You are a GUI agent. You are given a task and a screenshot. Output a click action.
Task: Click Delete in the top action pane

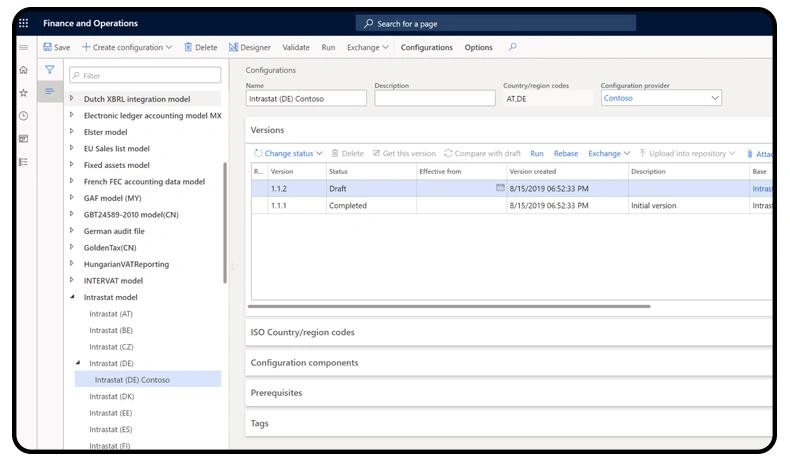[201, 47]
